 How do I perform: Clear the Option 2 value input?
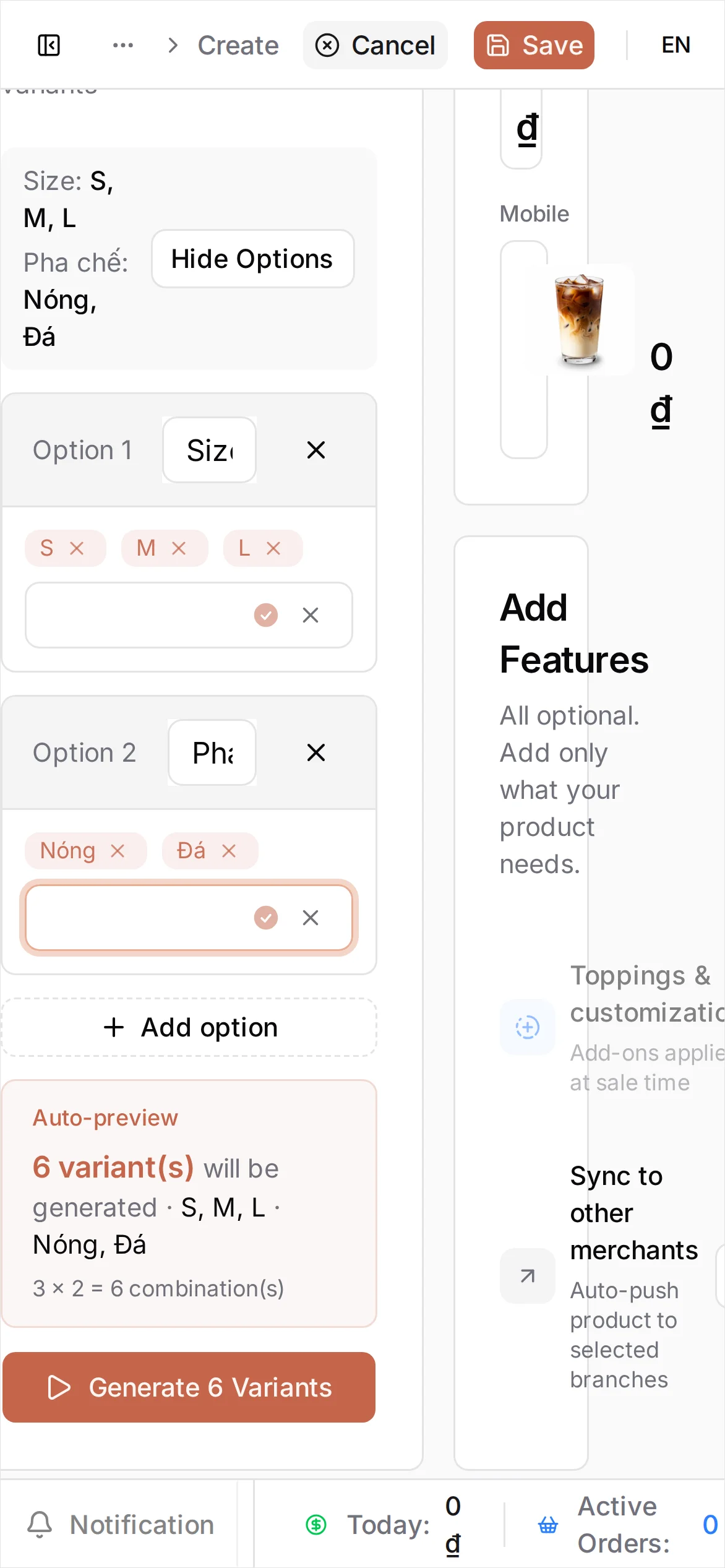coord(311,918)
